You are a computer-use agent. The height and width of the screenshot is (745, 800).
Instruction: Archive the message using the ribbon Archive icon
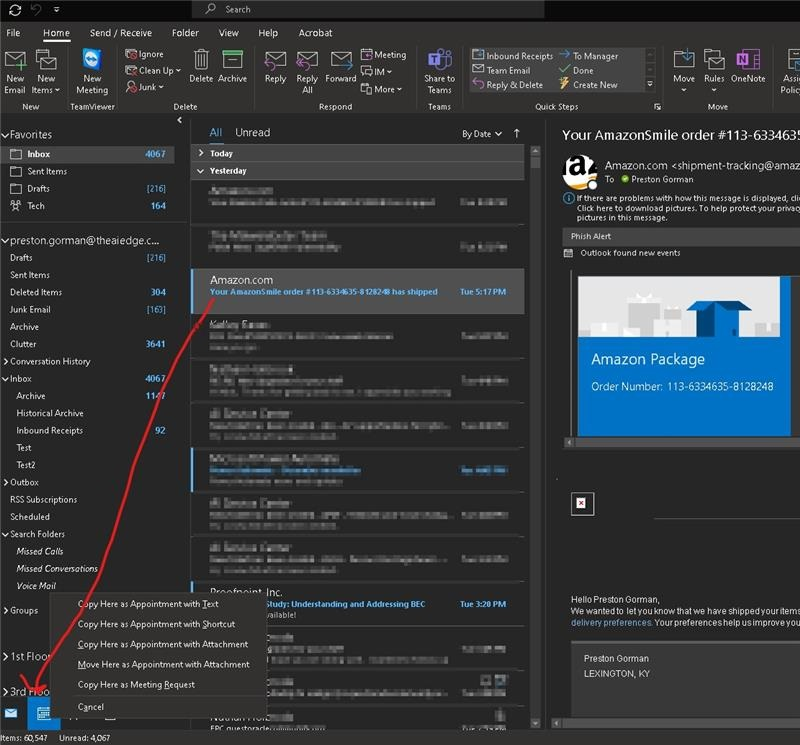(232, 62)
